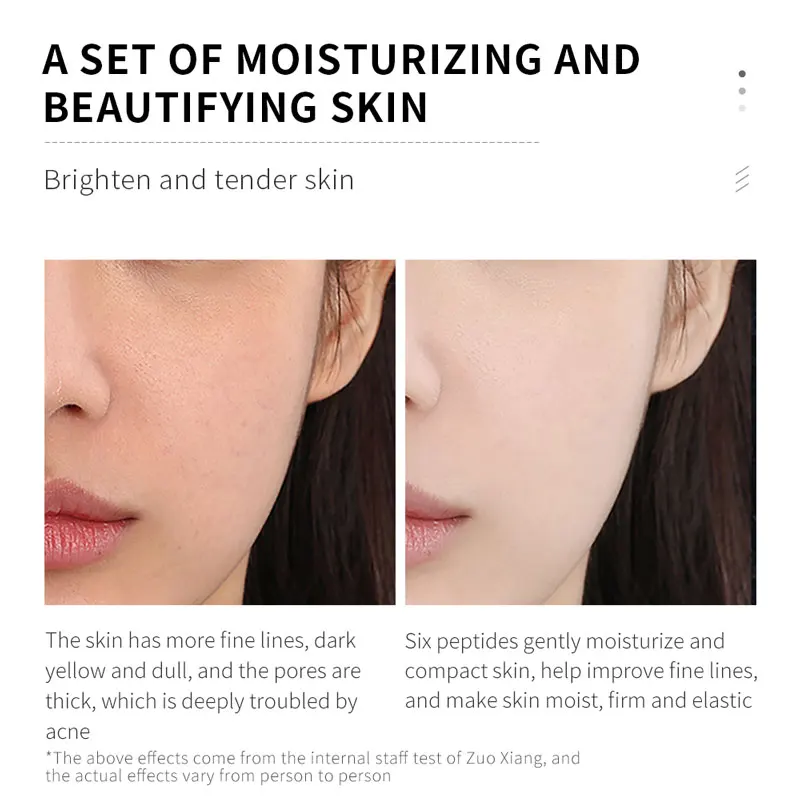Click the dashed divider under the headline
The height and width of the screenshot is (800, 800).
click(x=292, y=142)
